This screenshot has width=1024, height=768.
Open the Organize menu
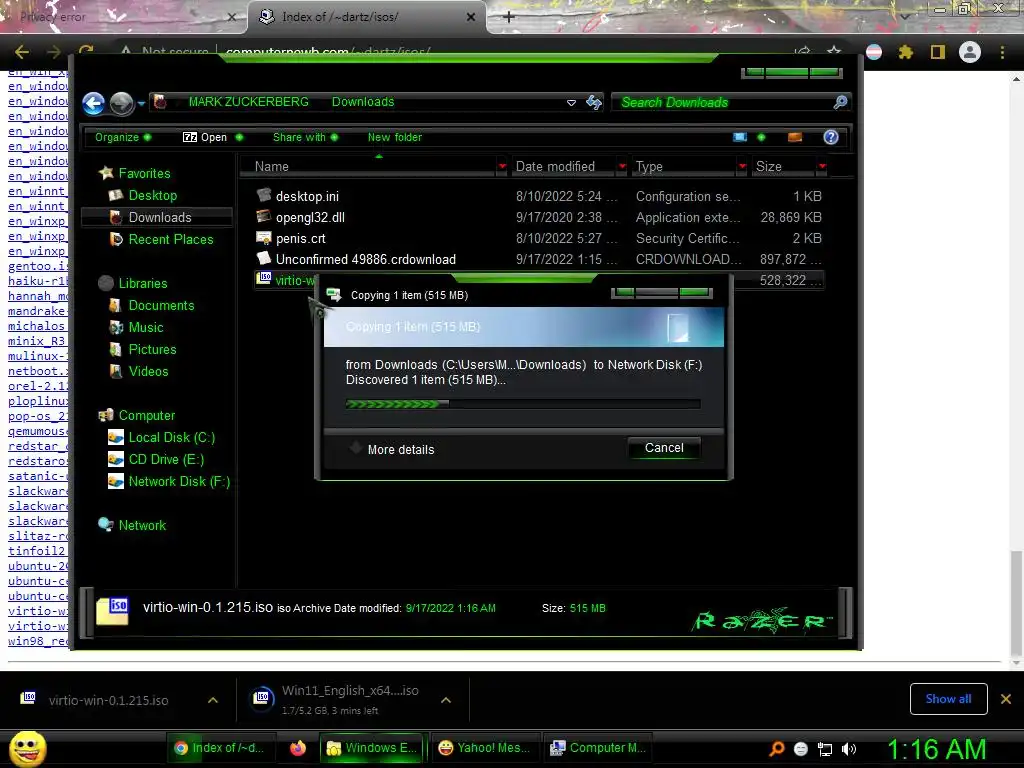[123, 137]
